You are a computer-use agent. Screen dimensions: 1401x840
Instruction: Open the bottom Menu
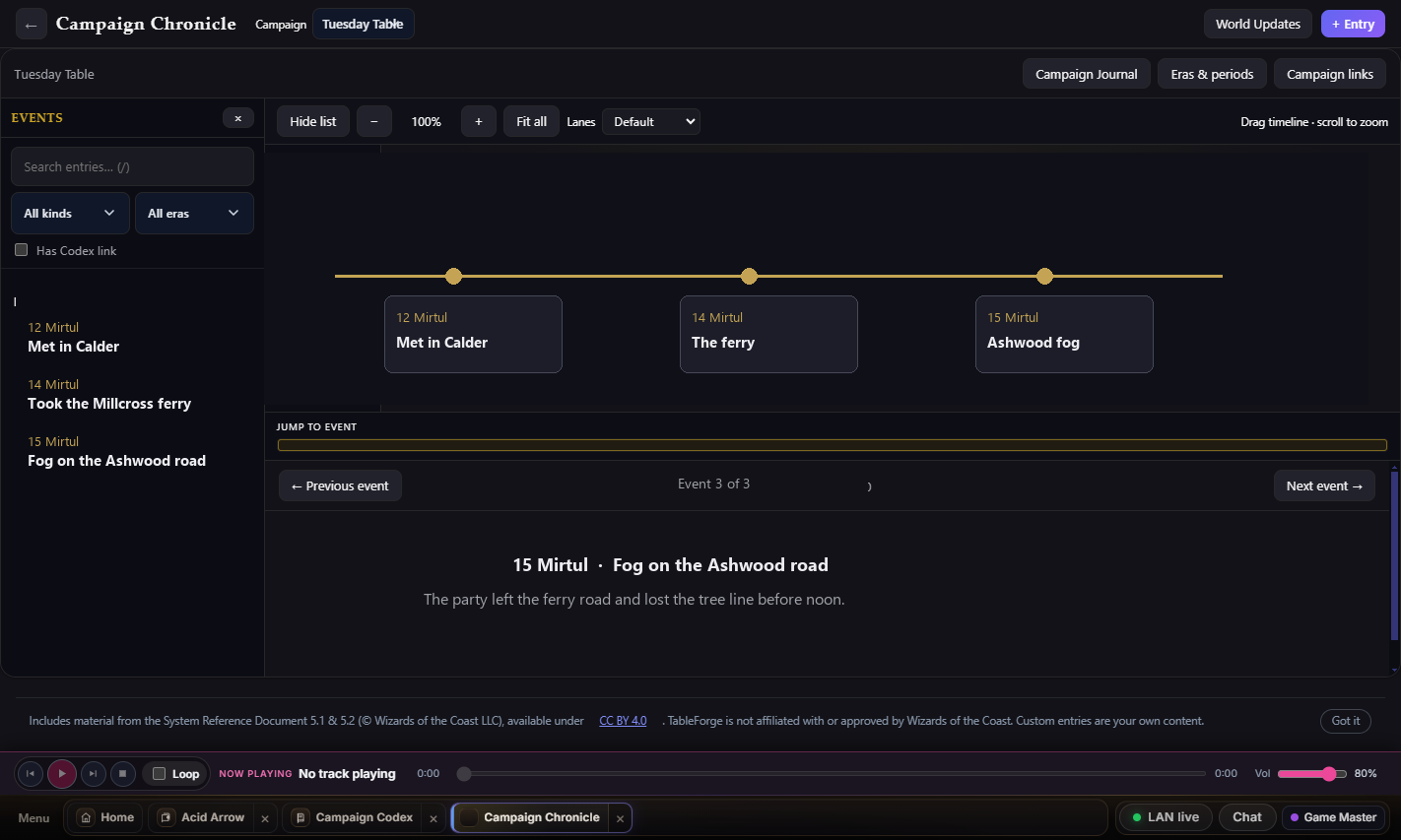click(33, 818)
